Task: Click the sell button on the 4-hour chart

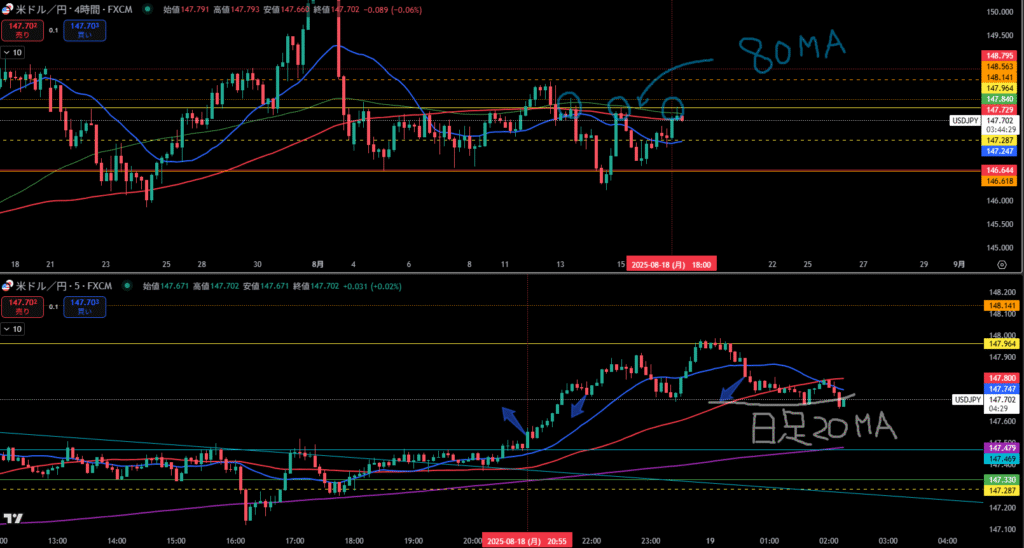Action: [x=21, y=28]
